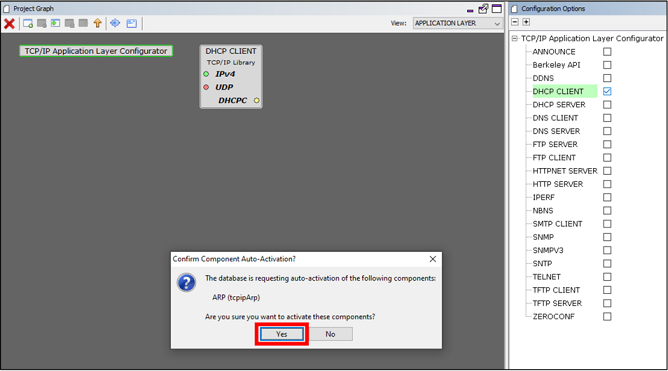Uncheck the DHCP CLIENT checkbox
This screenshot has height=371, width=668.
607,91
